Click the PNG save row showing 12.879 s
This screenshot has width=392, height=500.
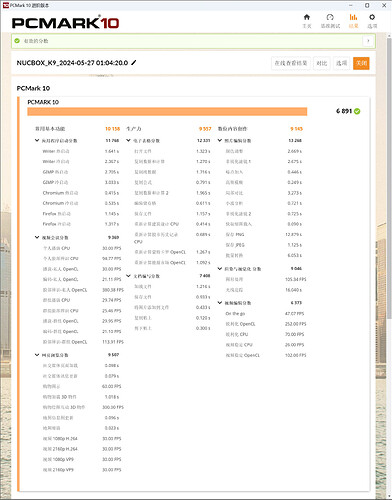pyautogui.click(x=264, y=235)
